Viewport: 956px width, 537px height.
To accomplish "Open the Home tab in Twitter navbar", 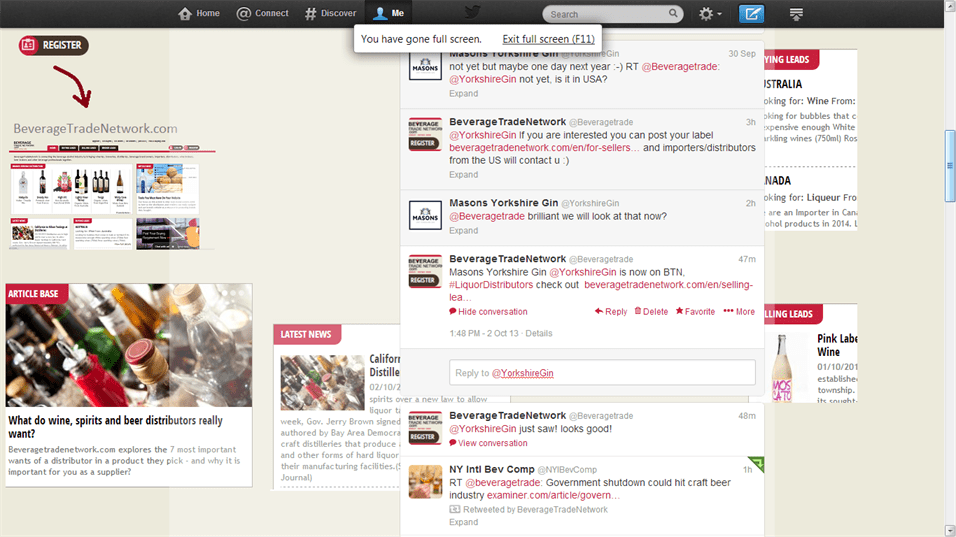I will pyautogui.click(x=199, y=13).
